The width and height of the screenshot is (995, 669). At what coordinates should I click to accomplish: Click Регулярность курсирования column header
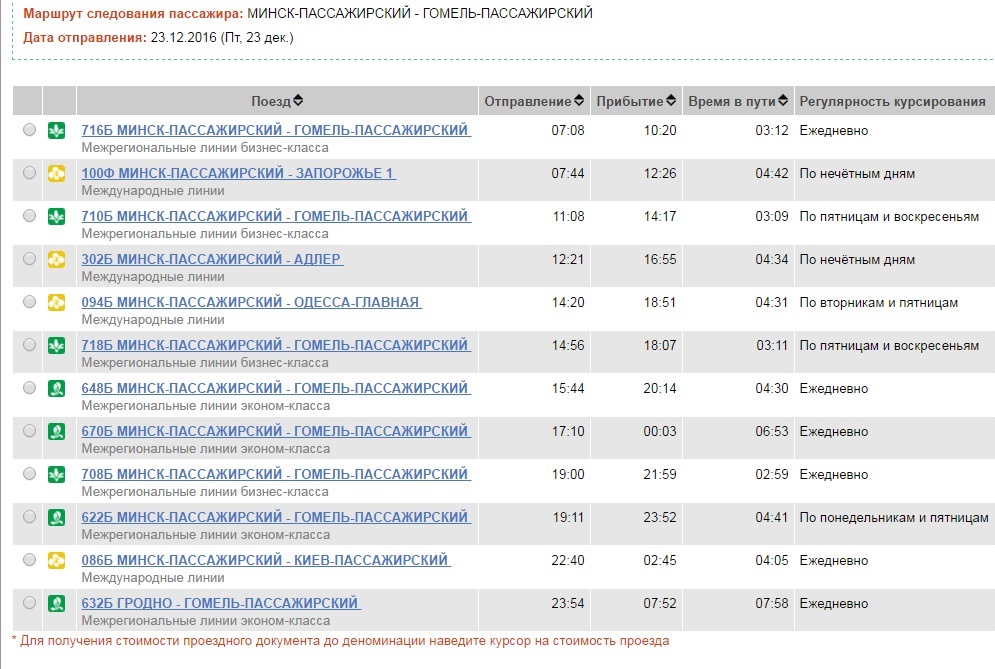[x=892, y=101]
